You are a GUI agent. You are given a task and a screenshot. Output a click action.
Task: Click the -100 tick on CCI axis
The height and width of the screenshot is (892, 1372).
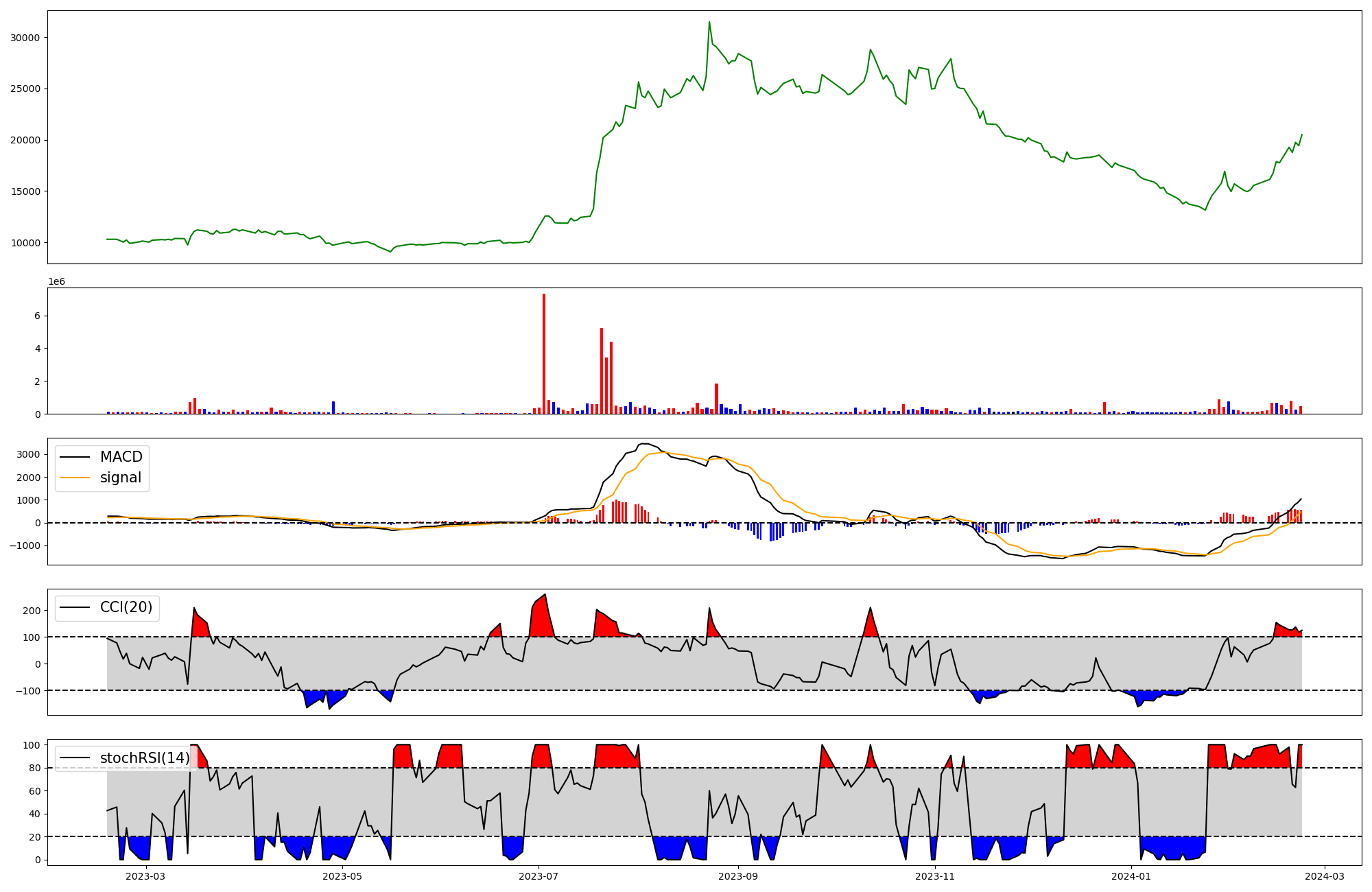pyautogui.click(x=29, y=690)
